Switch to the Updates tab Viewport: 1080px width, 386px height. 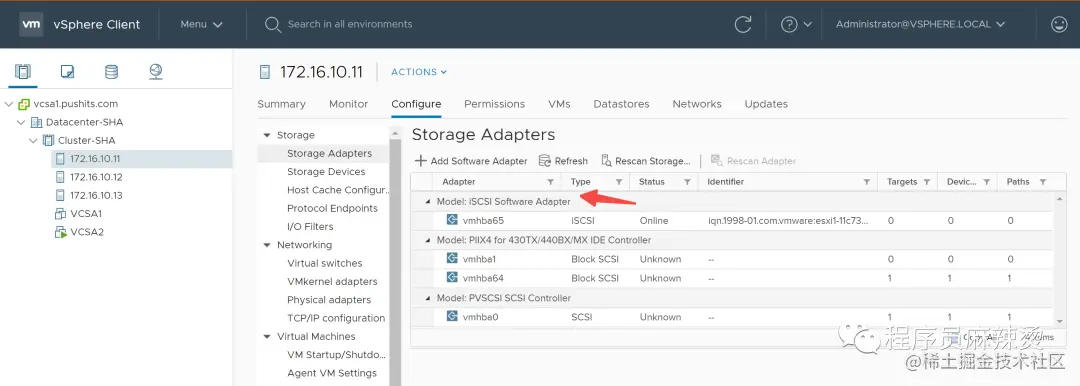(x=766, y=104)
